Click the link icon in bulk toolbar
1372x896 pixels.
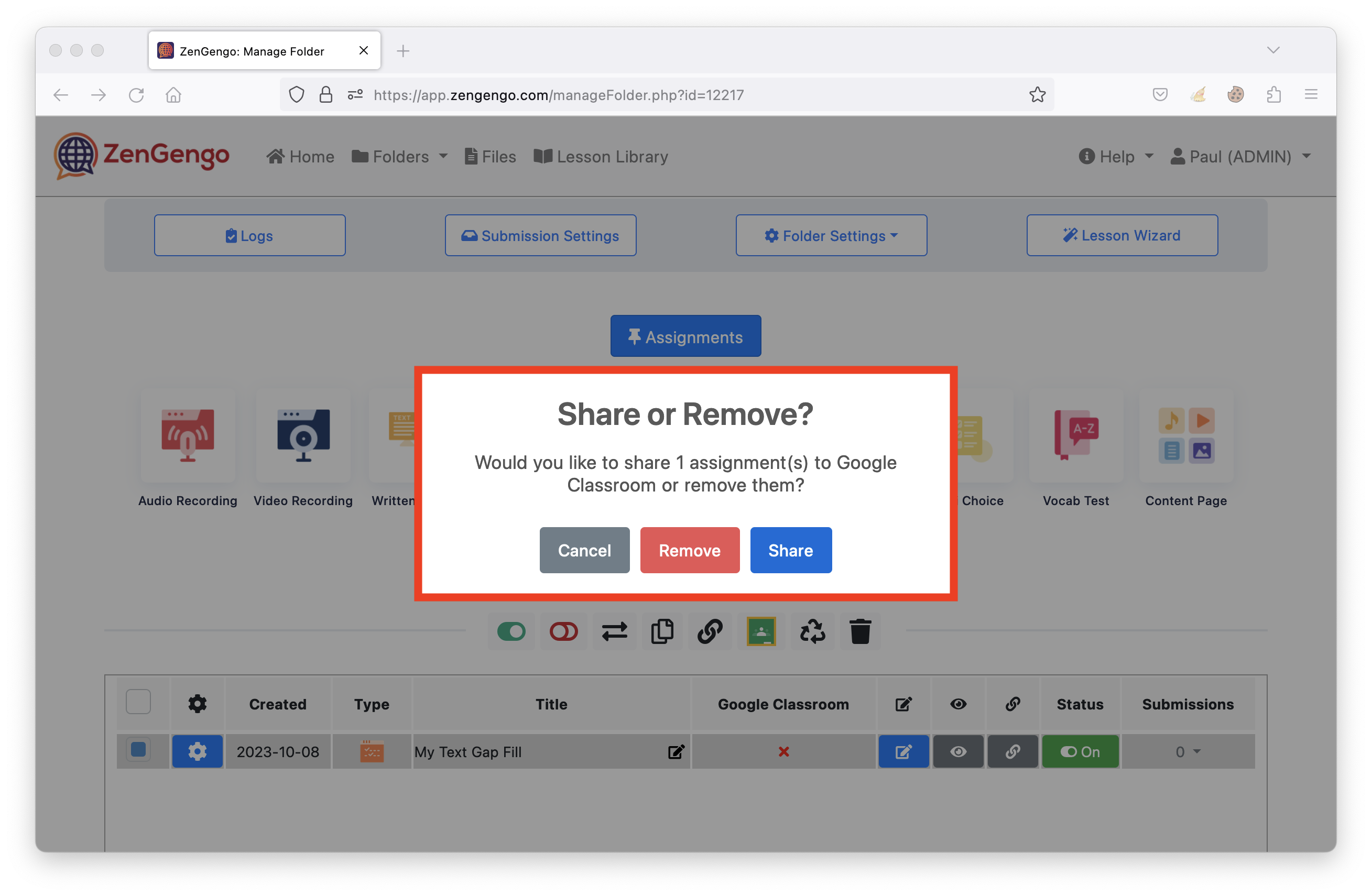pos(710,631)
